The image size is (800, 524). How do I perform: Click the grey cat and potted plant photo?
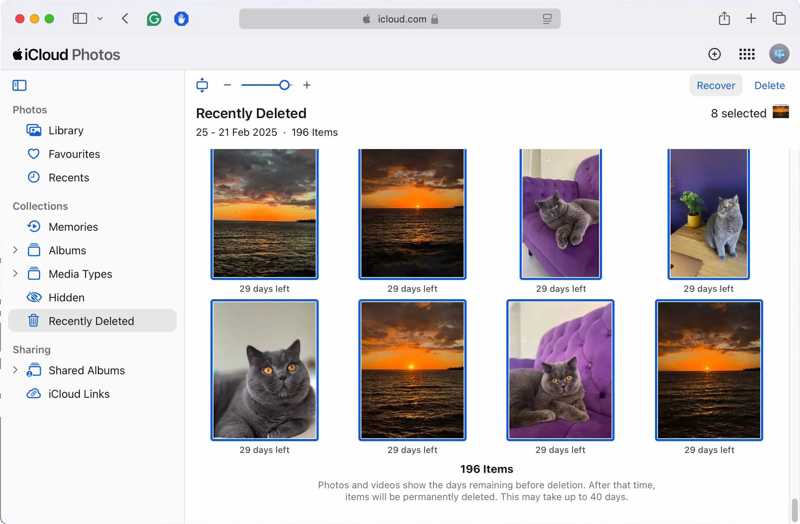point(709,214)
